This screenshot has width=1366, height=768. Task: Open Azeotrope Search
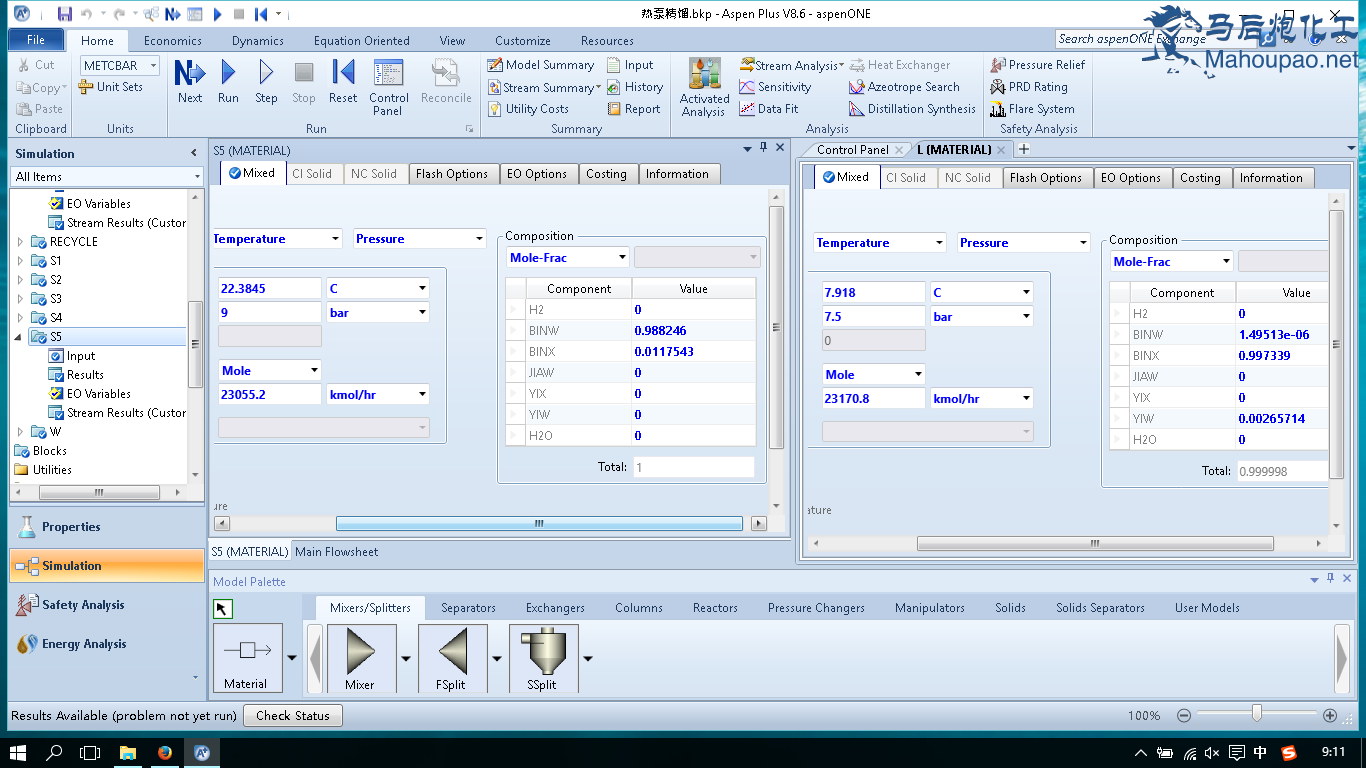[904, 87]
